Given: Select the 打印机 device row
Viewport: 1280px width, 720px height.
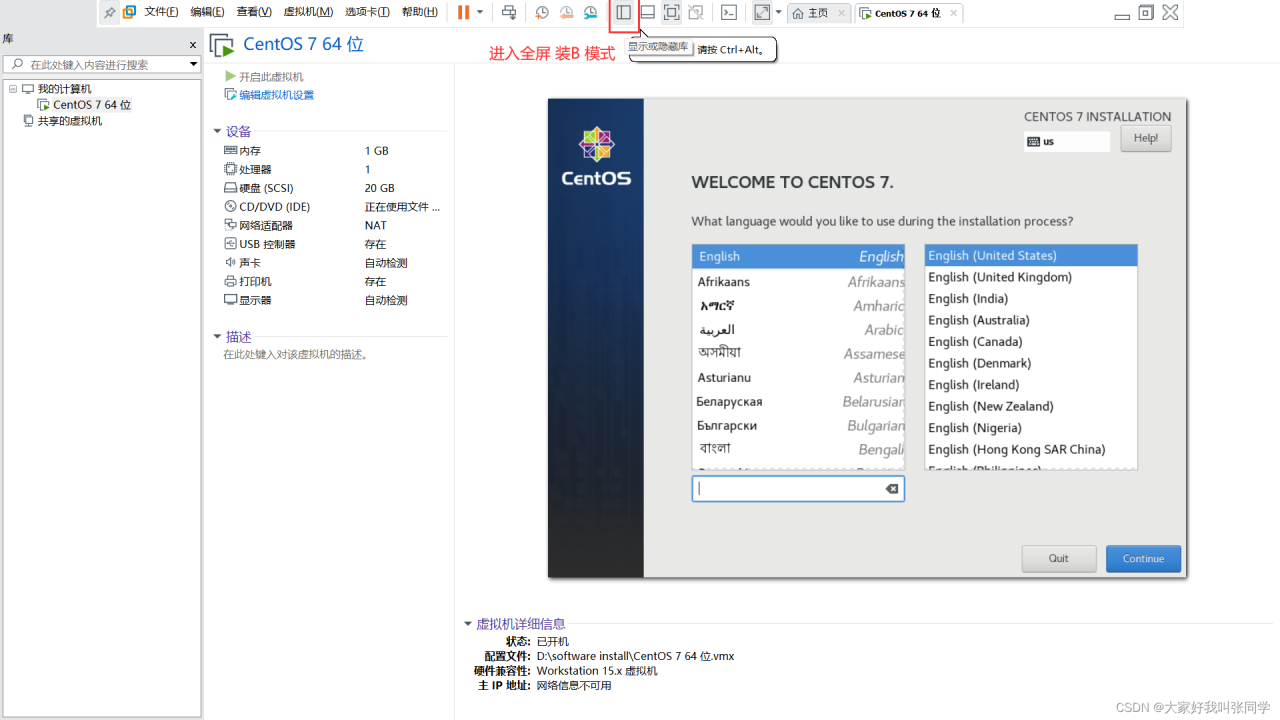Looking at the screenshot, I should (x=332, y=282).
